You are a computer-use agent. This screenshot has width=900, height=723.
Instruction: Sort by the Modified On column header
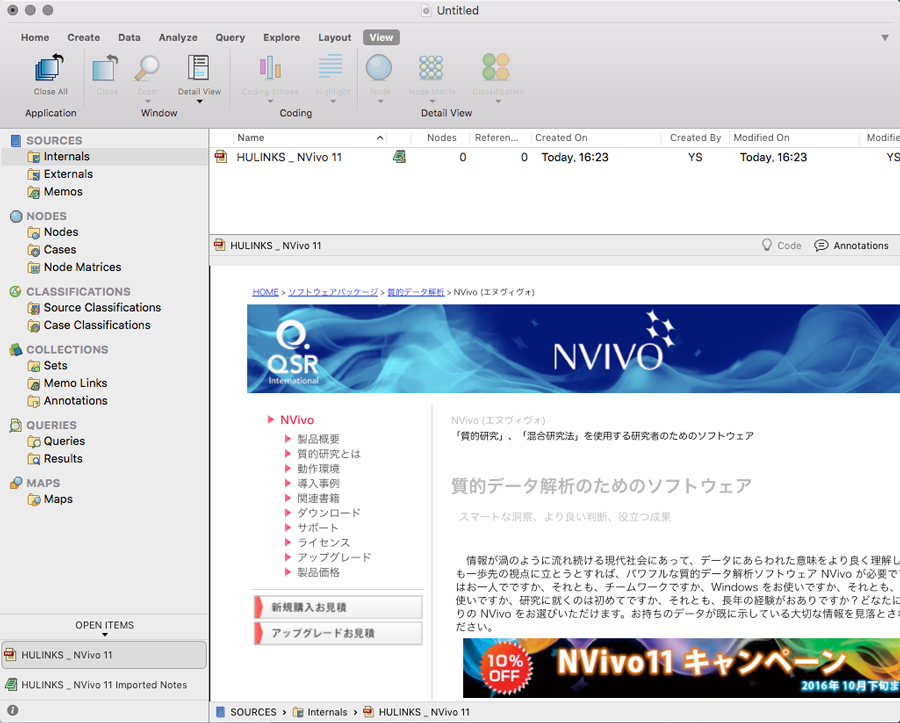pyautogui.click(x=794, y=138)
